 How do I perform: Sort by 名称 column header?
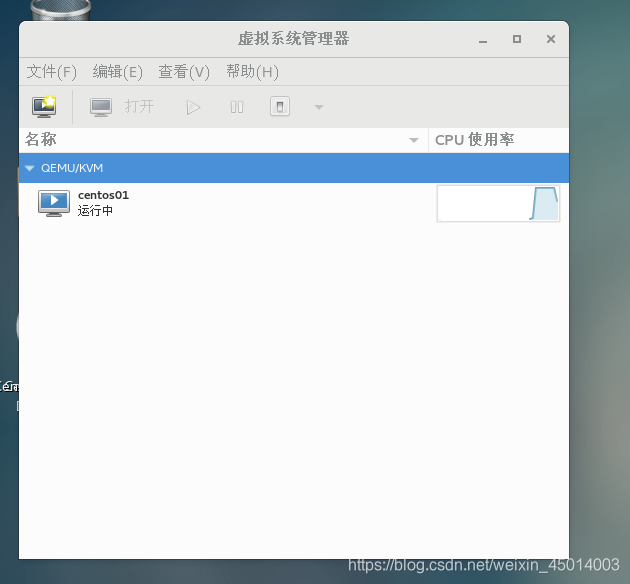pos(223,140)
